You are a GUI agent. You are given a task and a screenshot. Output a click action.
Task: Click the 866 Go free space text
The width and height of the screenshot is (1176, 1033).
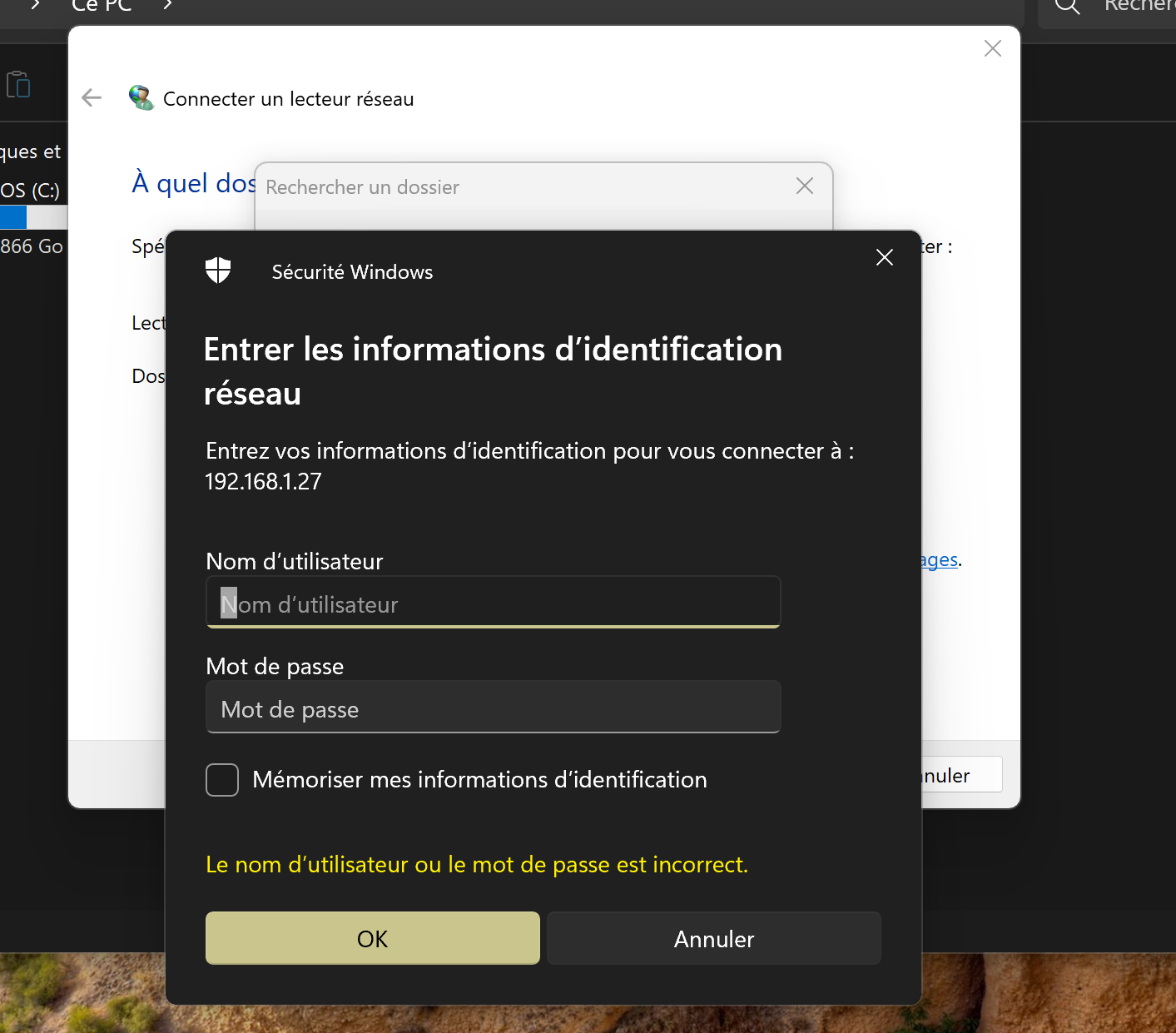click(32, 246)
